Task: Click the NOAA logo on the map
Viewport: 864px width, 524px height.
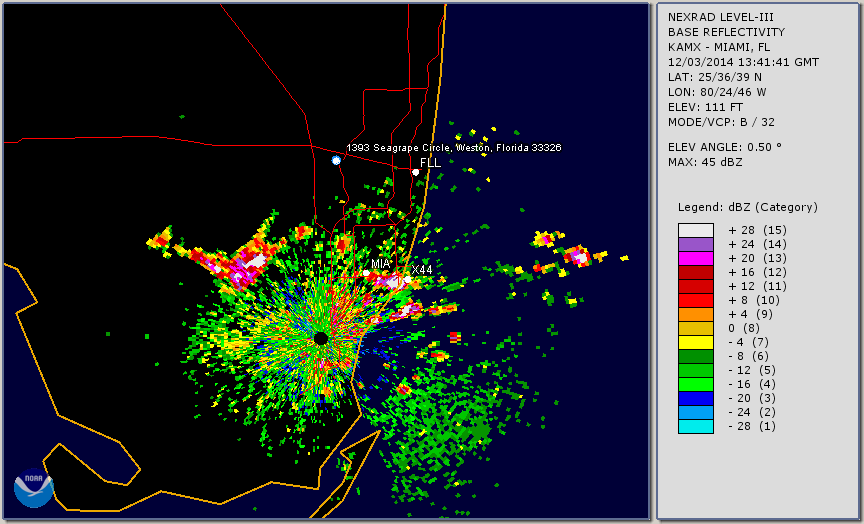Action: pos(34,488)
